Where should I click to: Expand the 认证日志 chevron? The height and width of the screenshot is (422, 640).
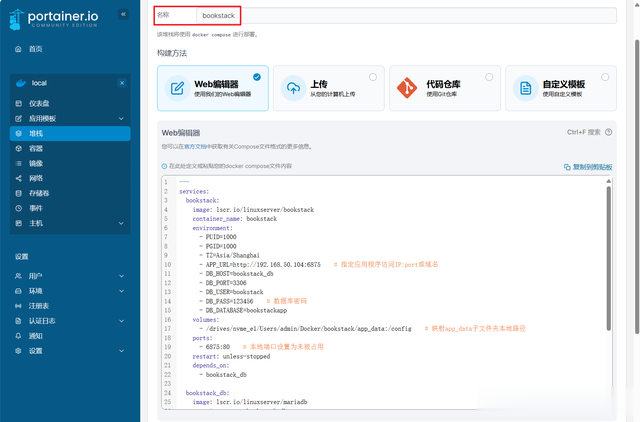pyautogui.click(x=121, y=321)
